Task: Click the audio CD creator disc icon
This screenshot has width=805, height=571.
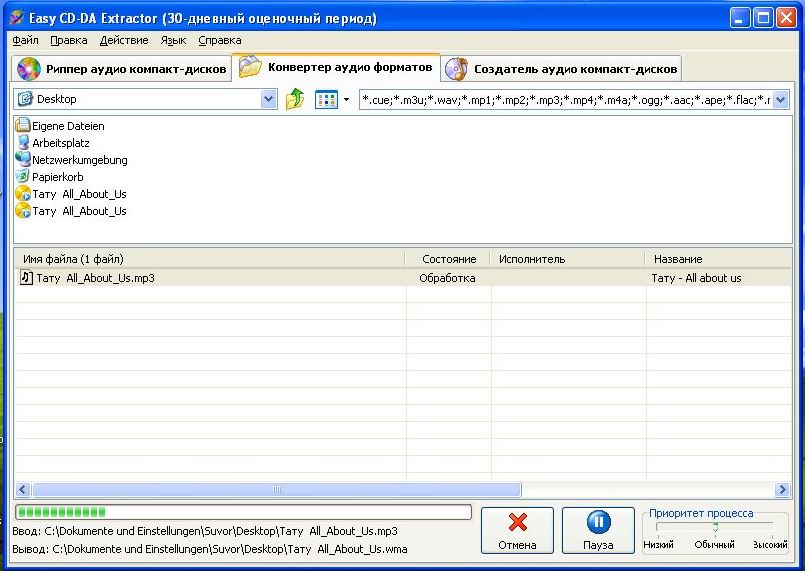Action: (456, 69)
